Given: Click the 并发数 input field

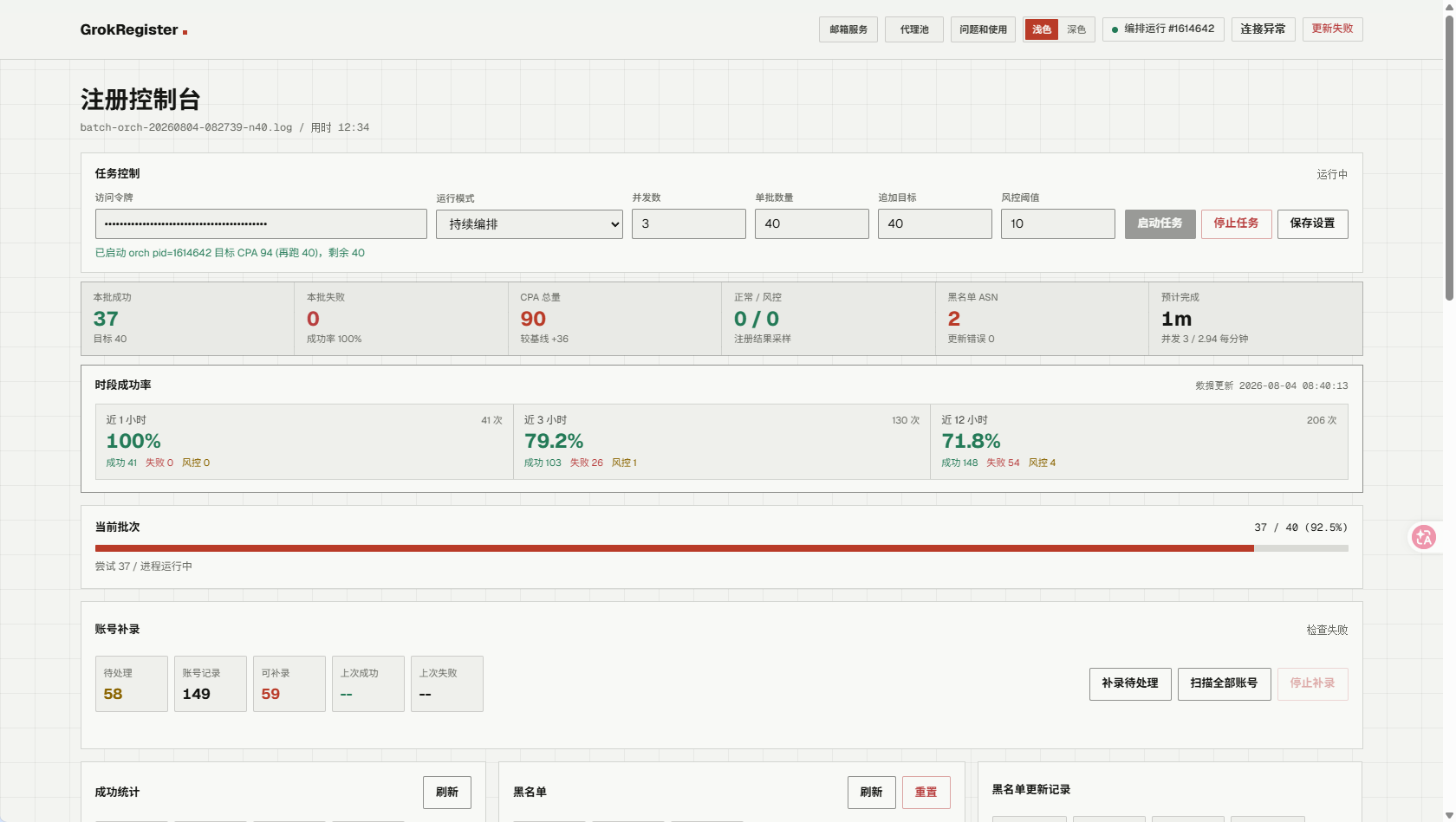Looking at the screenshot, I should click(689, 224).
